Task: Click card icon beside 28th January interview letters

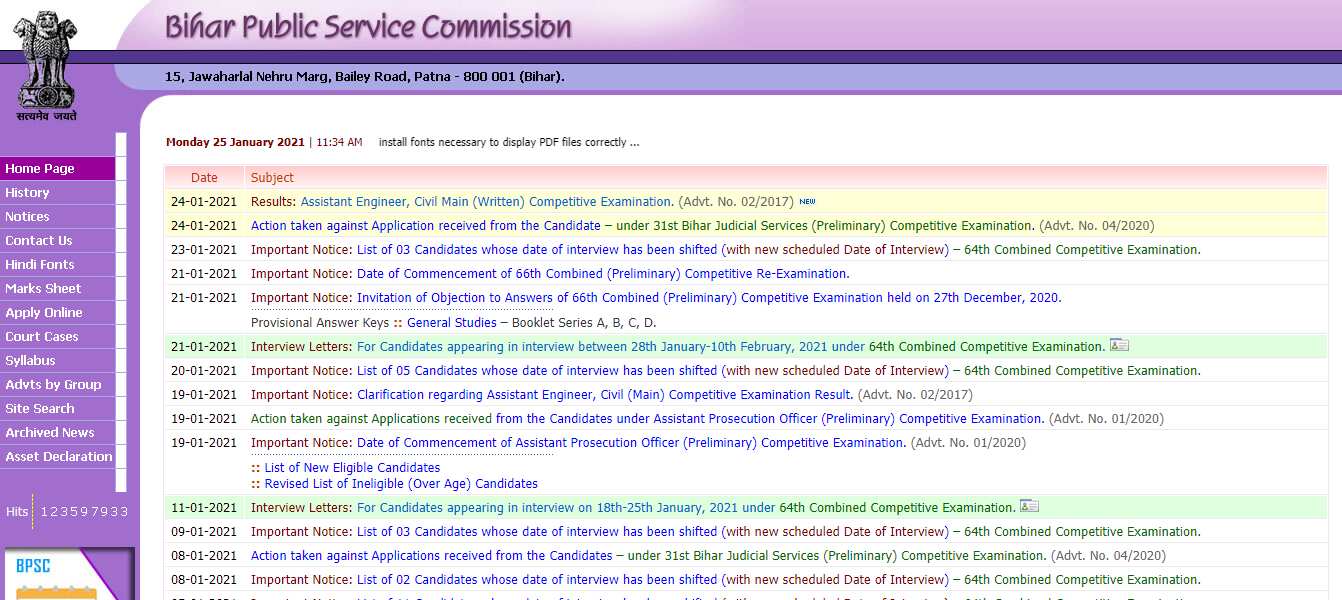Action: [1119, 346]
